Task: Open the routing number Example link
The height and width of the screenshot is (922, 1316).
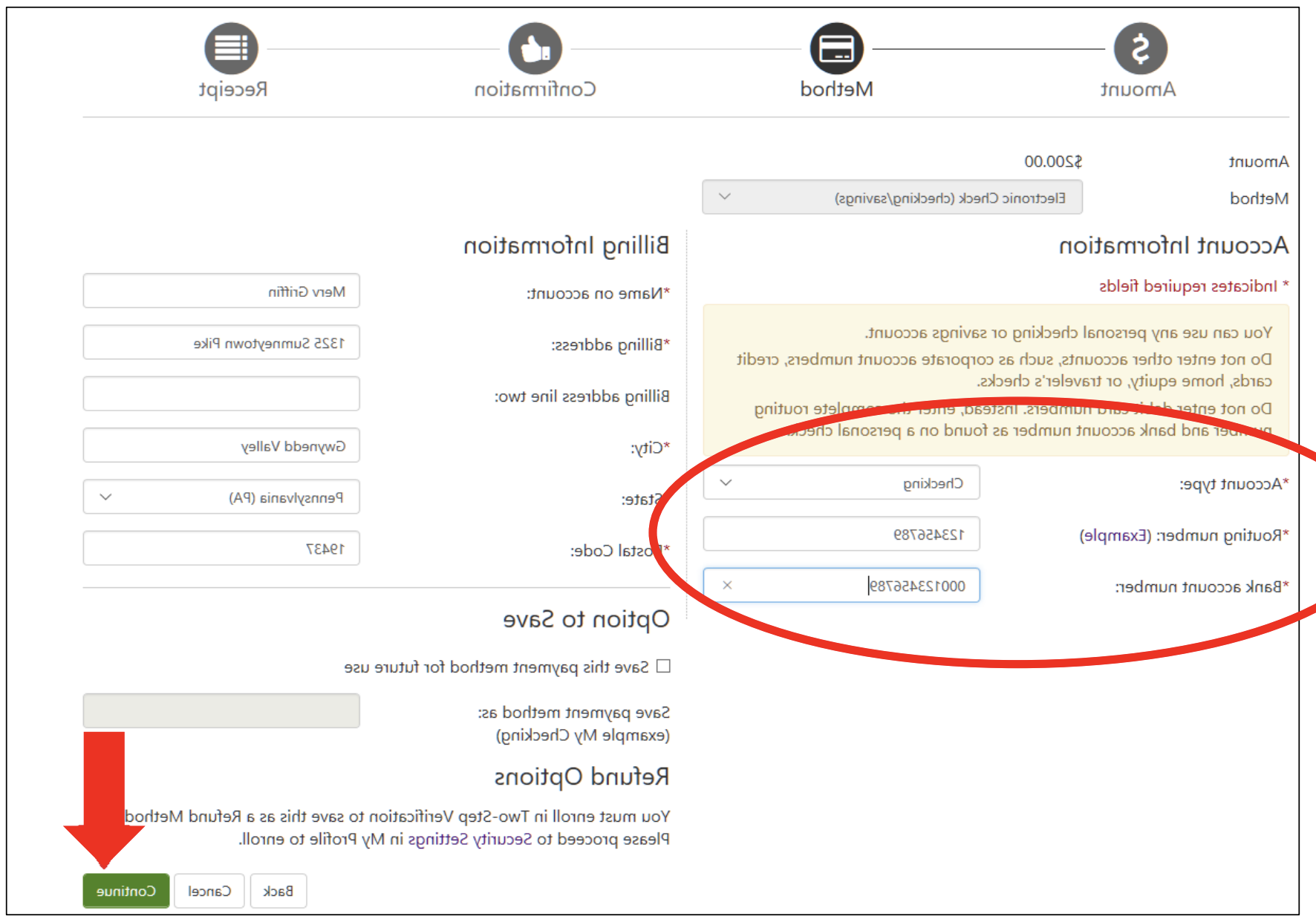Action: 1115,535
